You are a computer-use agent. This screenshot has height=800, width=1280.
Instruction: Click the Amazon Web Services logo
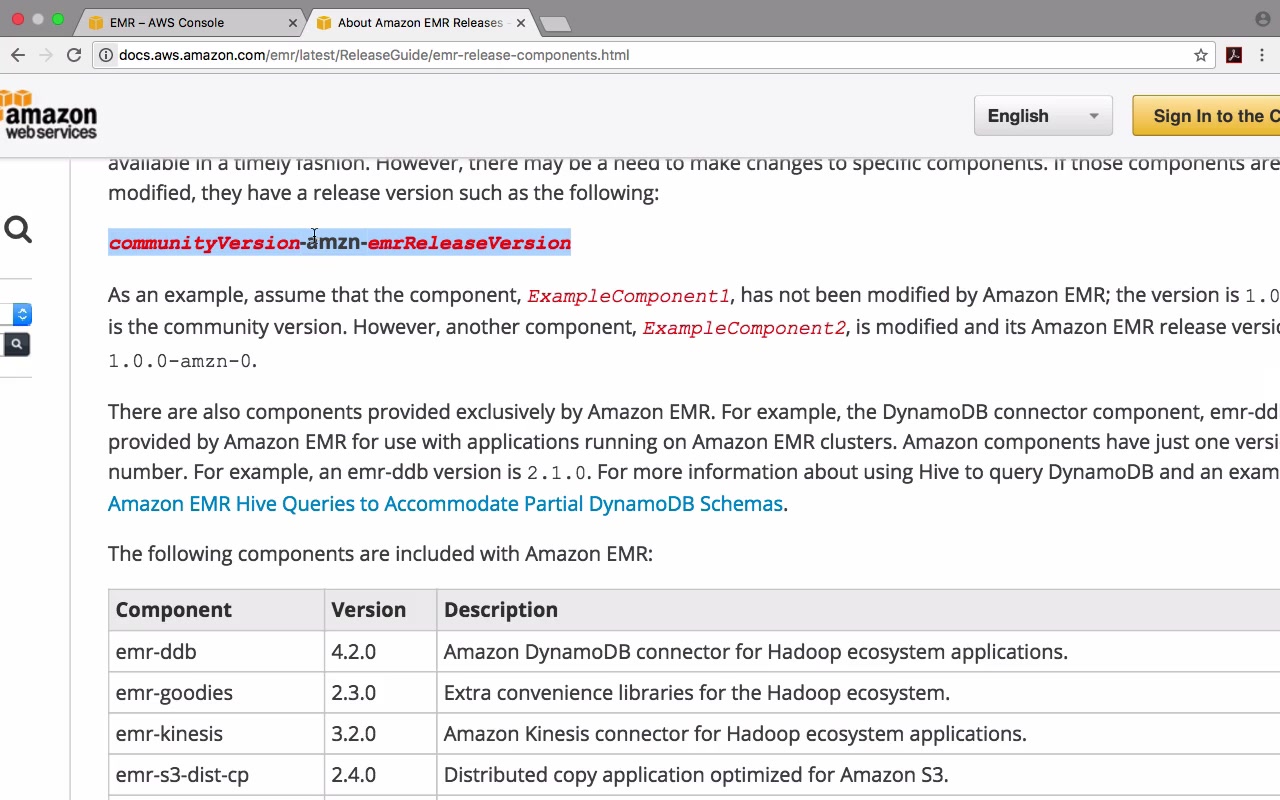(49, 114)
